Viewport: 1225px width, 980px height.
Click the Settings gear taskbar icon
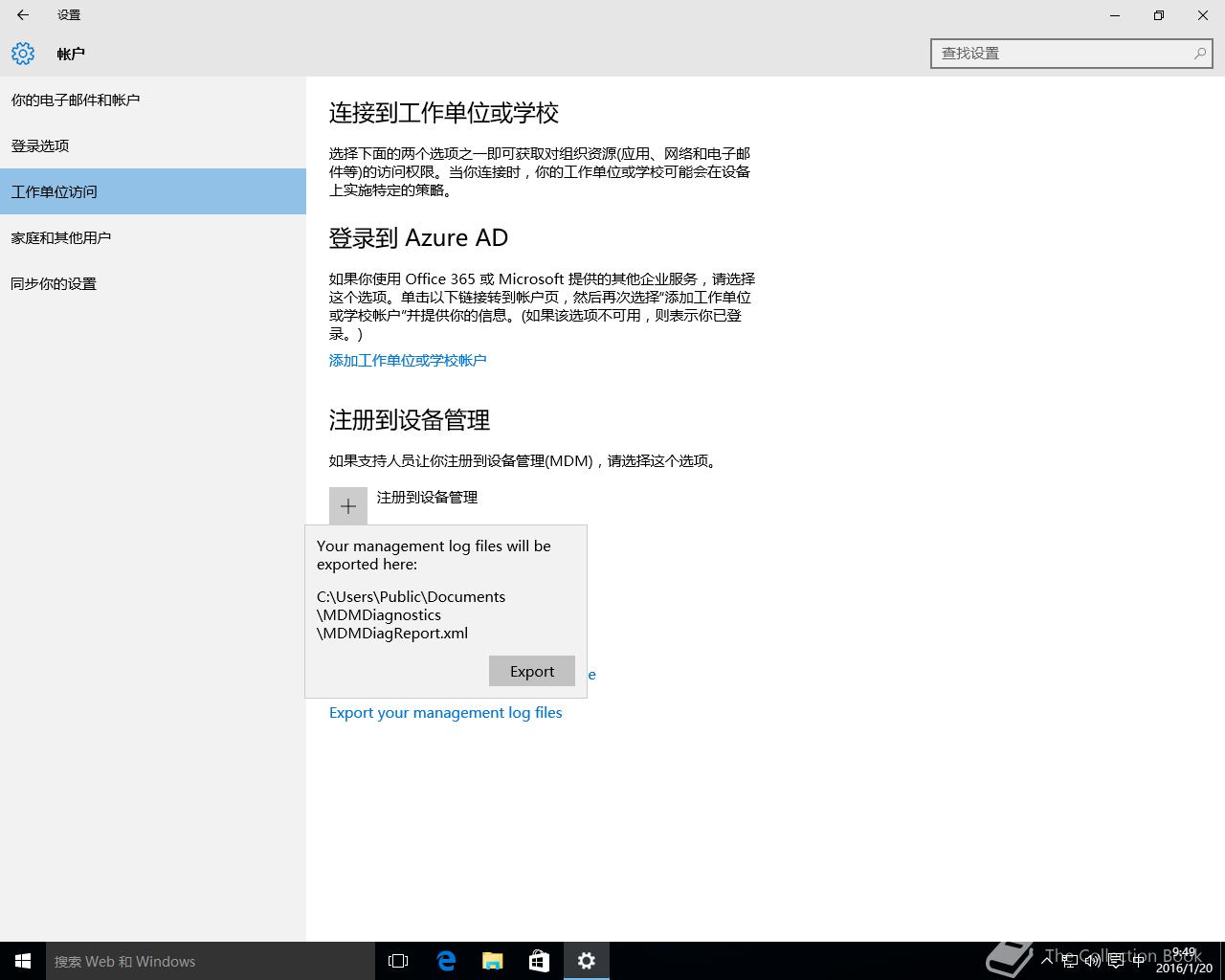[587, 961]
